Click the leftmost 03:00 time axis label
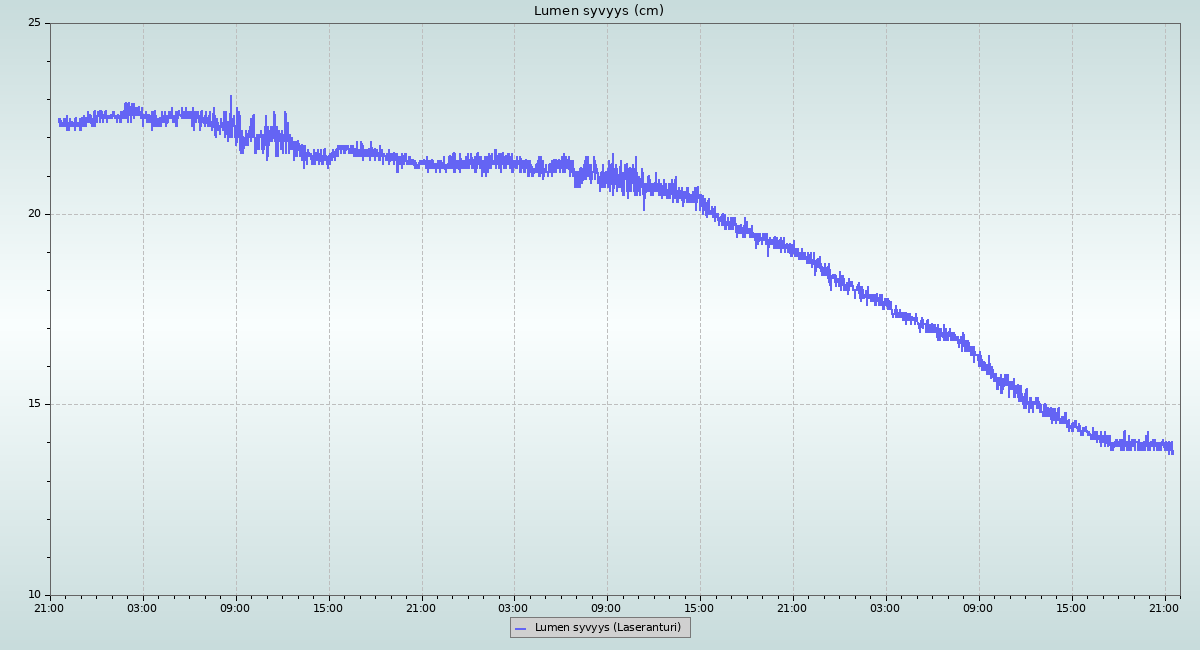This screenshot has width=1200, height=650. tap(143, 608)
